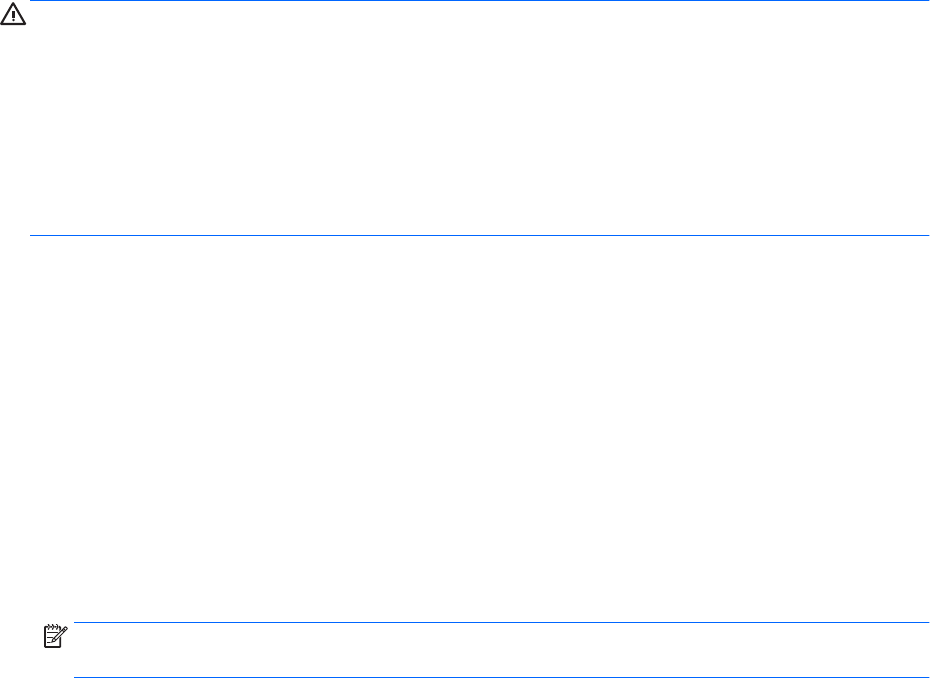Click the blue rule beside the note icon

click(x=500, y=622)
